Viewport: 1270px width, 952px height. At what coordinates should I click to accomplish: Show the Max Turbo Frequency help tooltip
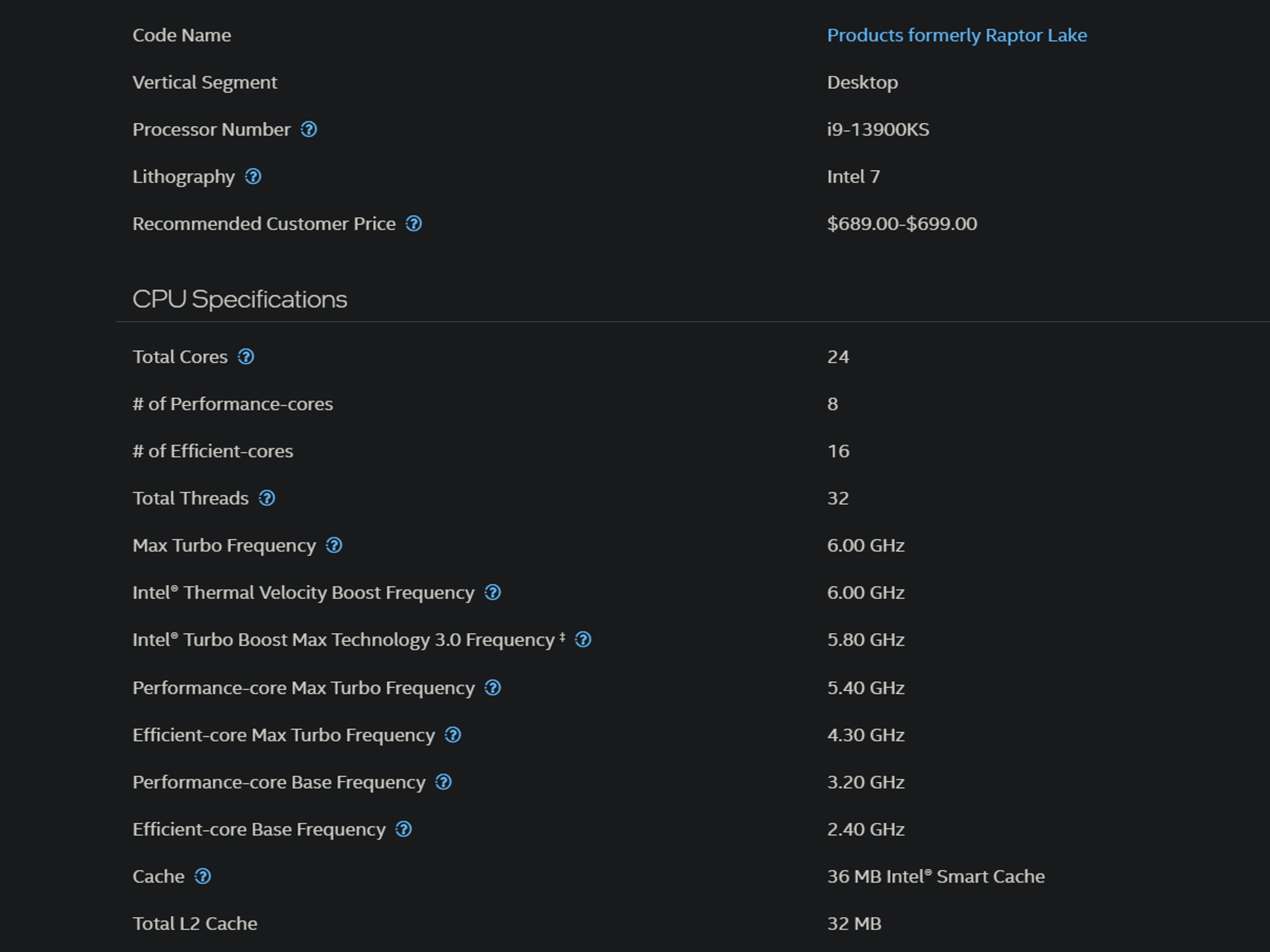(334, 545)
